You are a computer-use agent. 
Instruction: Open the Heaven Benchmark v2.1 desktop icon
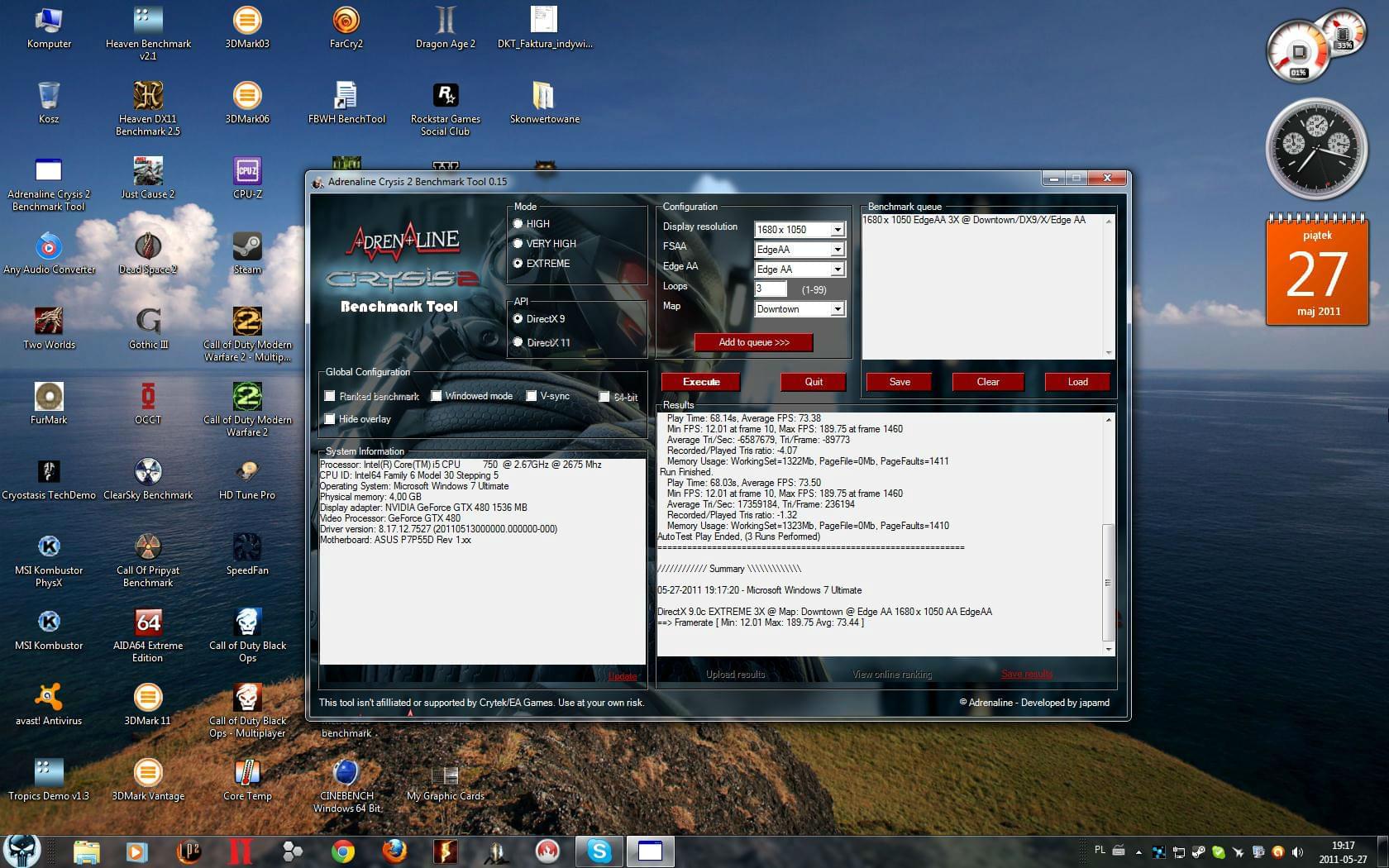[148, 33]
